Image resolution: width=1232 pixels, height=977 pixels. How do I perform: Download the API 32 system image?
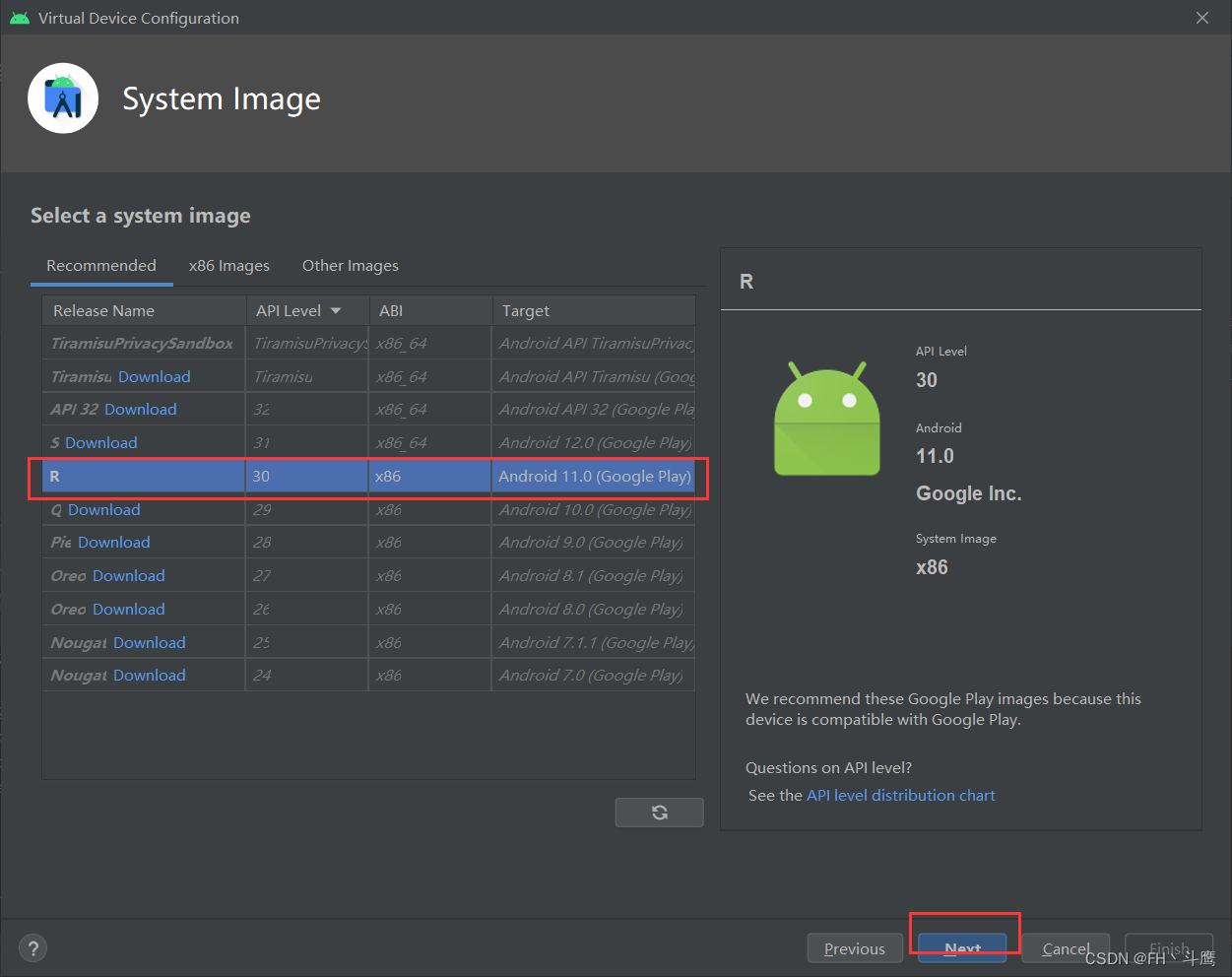pyautogui.click(x=141, y=410)
